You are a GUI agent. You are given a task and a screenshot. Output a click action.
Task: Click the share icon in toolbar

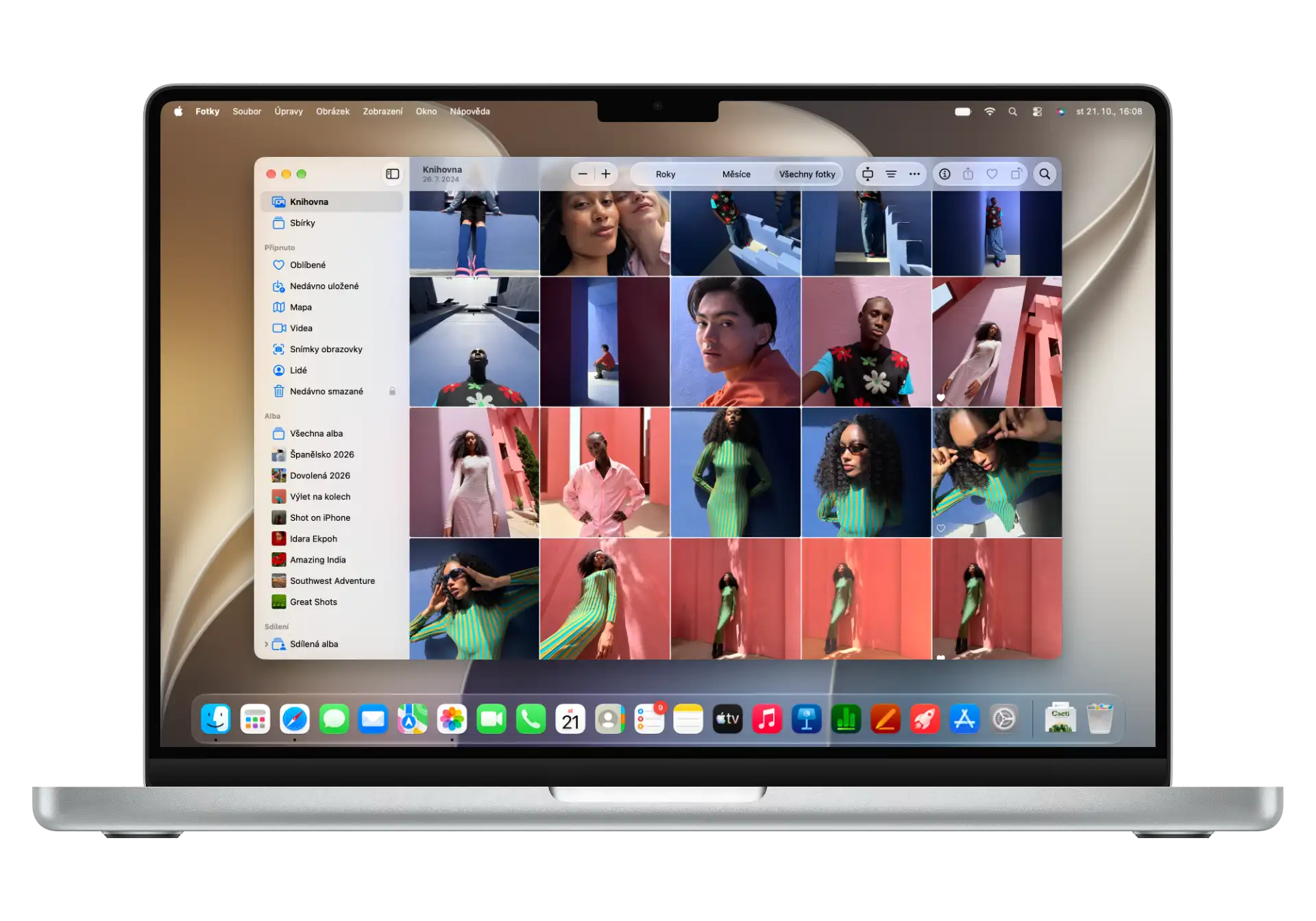(x=968, y=174)
